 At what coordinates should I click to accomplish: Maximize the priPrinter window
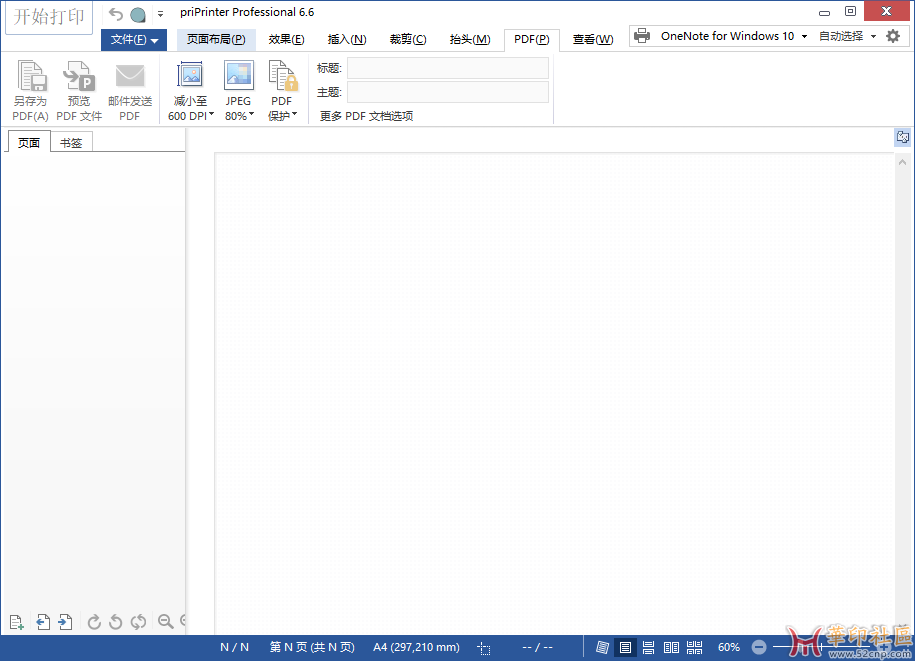850,11
